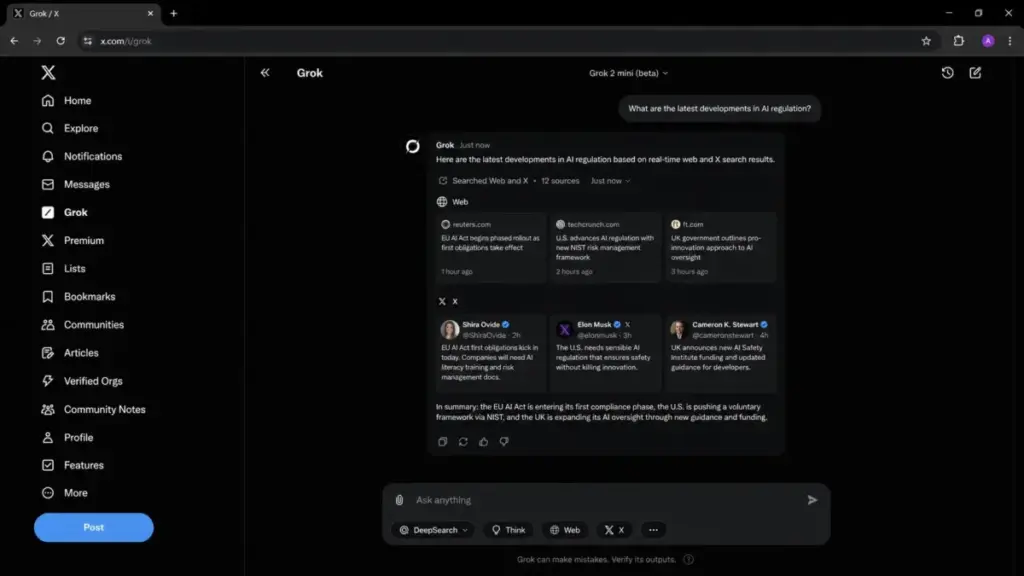Open Explore in the sidebar
Image resolution: width=1024 pixels, height=576 pixels.
[x=70, y=129]
